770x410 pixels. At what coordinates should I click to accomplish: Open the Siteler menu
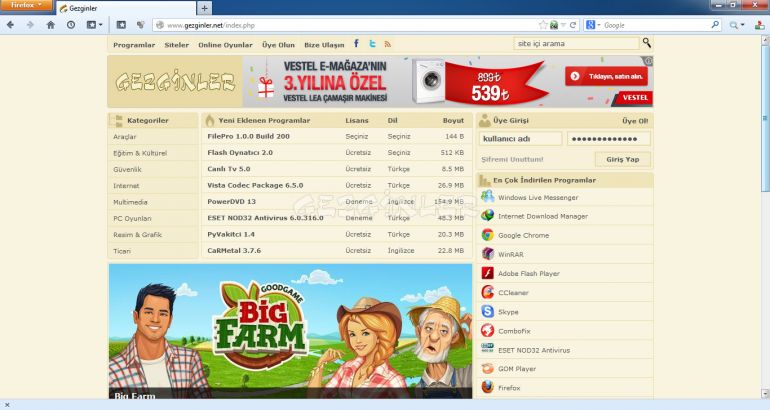pyautogui.click(x=176, y=45)
